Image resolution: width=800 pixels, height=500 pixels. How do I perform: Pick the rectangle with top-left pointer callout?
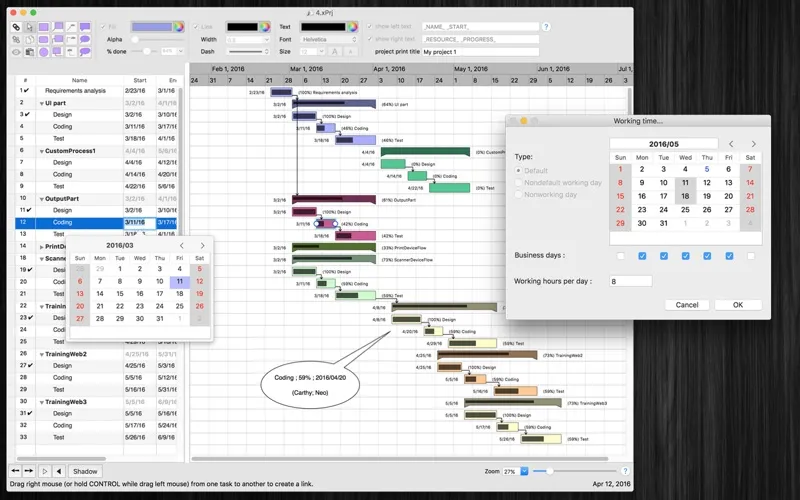pyautogui.click(x=58, y=27)
